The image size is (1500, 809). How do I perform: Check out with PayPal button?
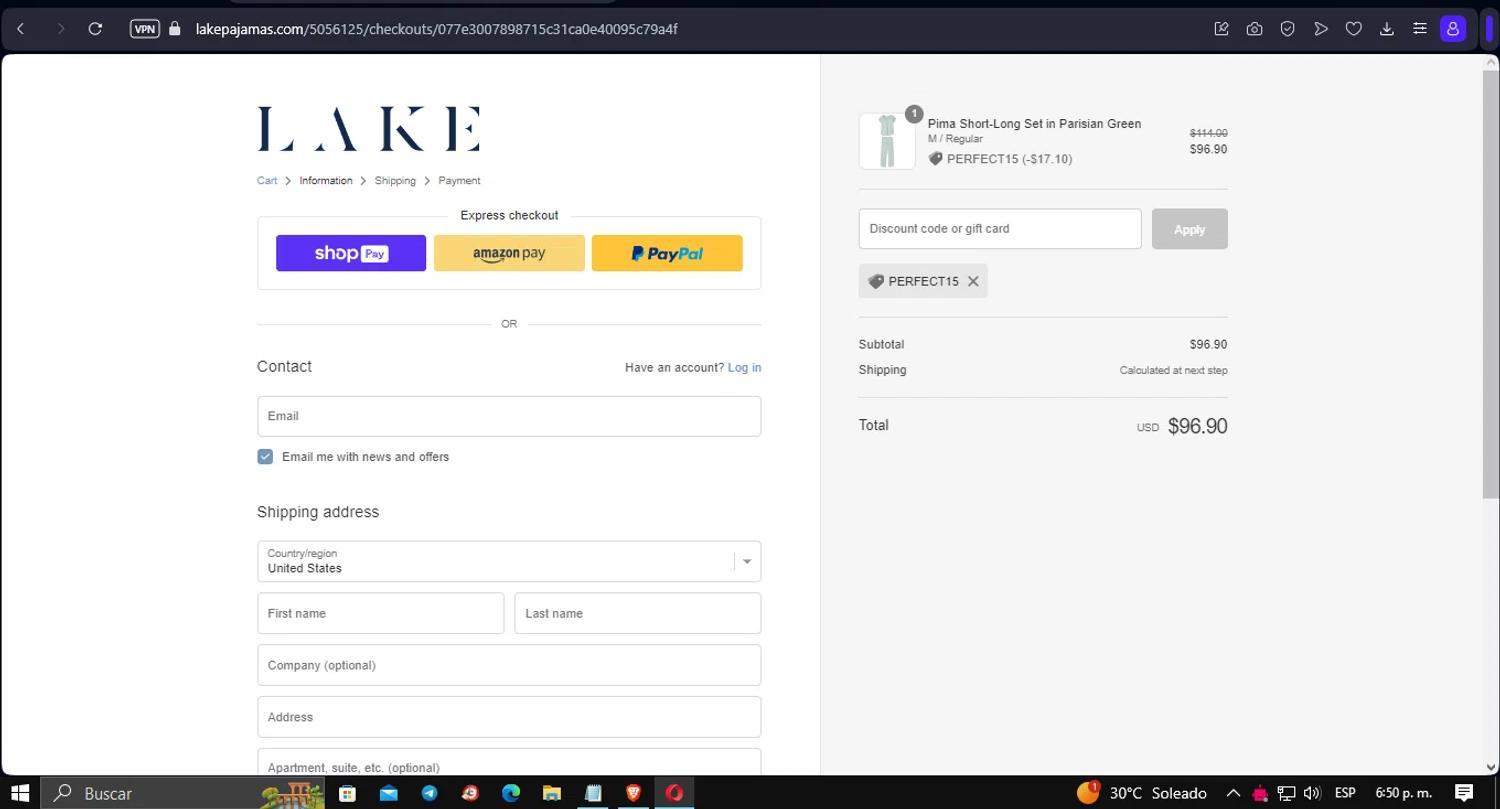tap(667, 253)
